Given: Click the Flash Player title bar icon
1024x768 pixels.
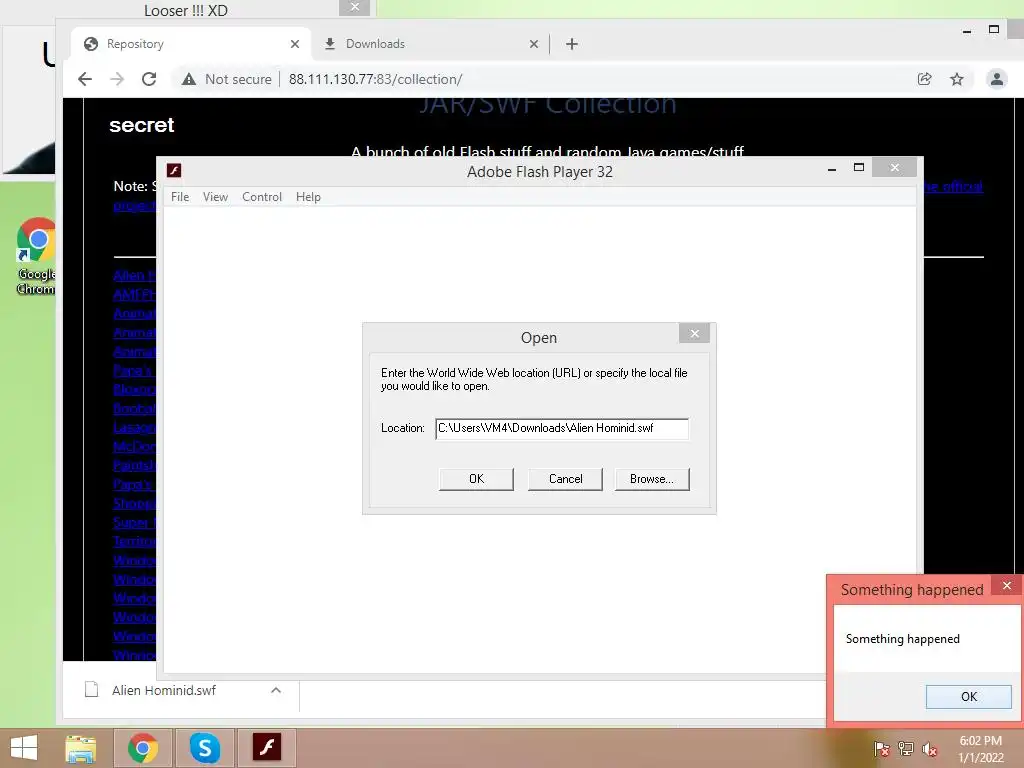Looking at the screenshot, I should click(x=174, y=170).
